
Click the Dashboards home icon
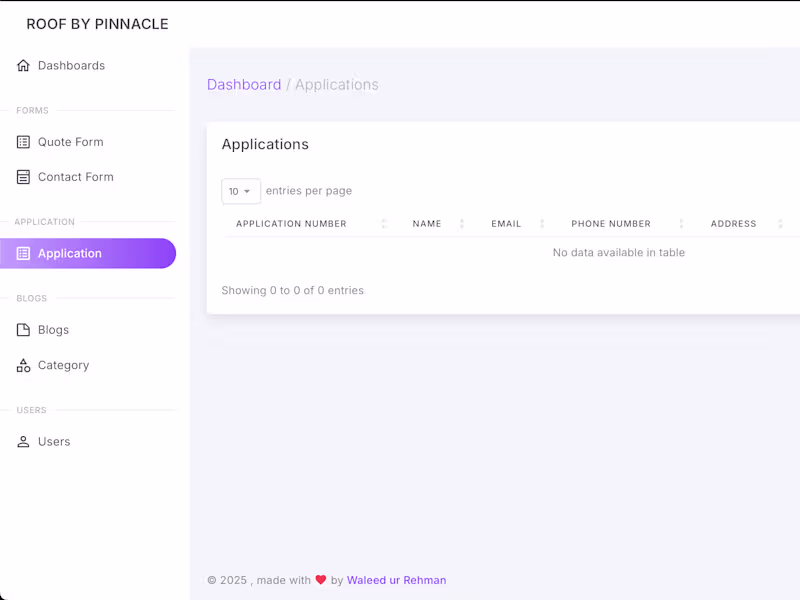pyautogui.click(x=23, y=66)
